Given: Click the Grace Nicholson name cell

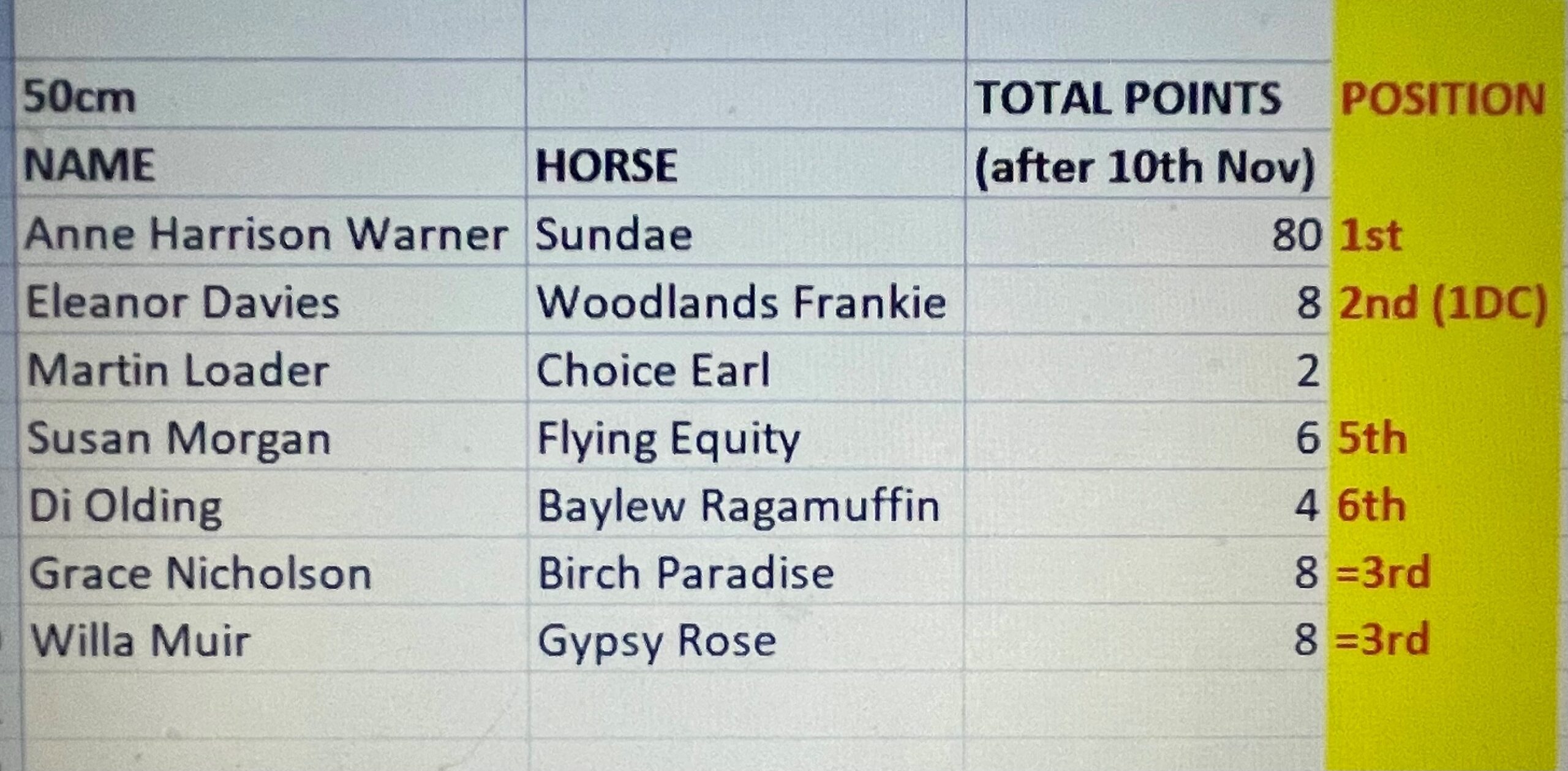Looking at the screenshot, I should (x=273, y=571).
